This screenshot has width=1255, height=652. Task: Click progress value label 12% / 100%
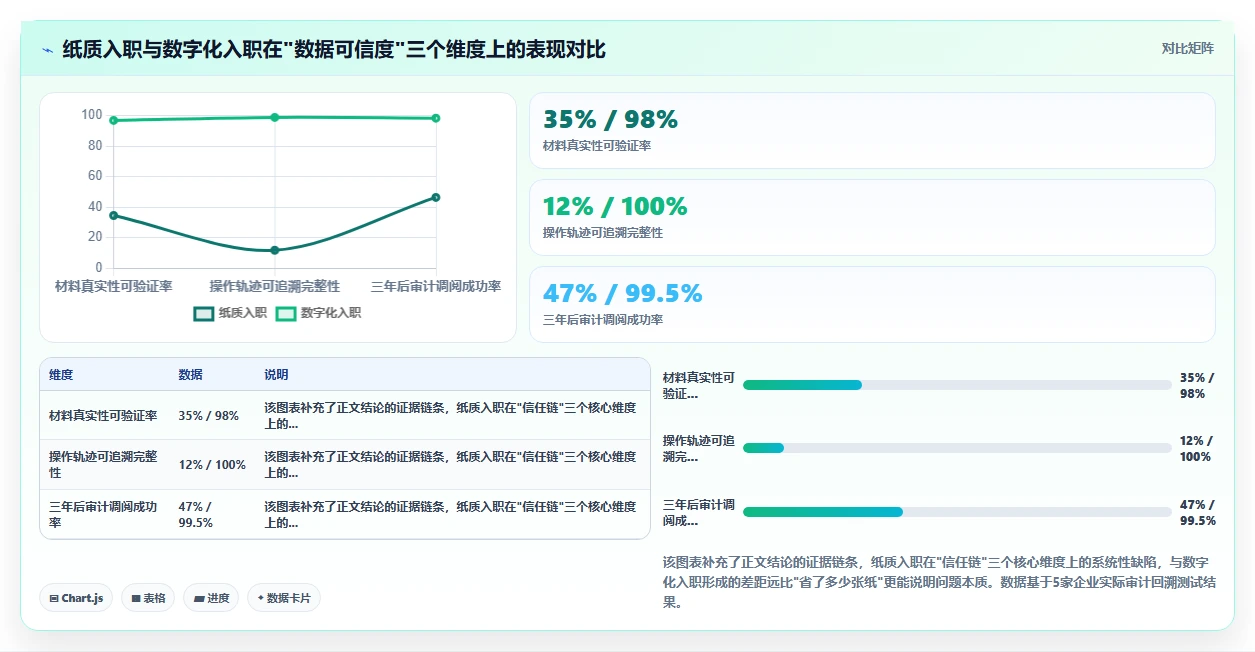[x=1196, y=448]
